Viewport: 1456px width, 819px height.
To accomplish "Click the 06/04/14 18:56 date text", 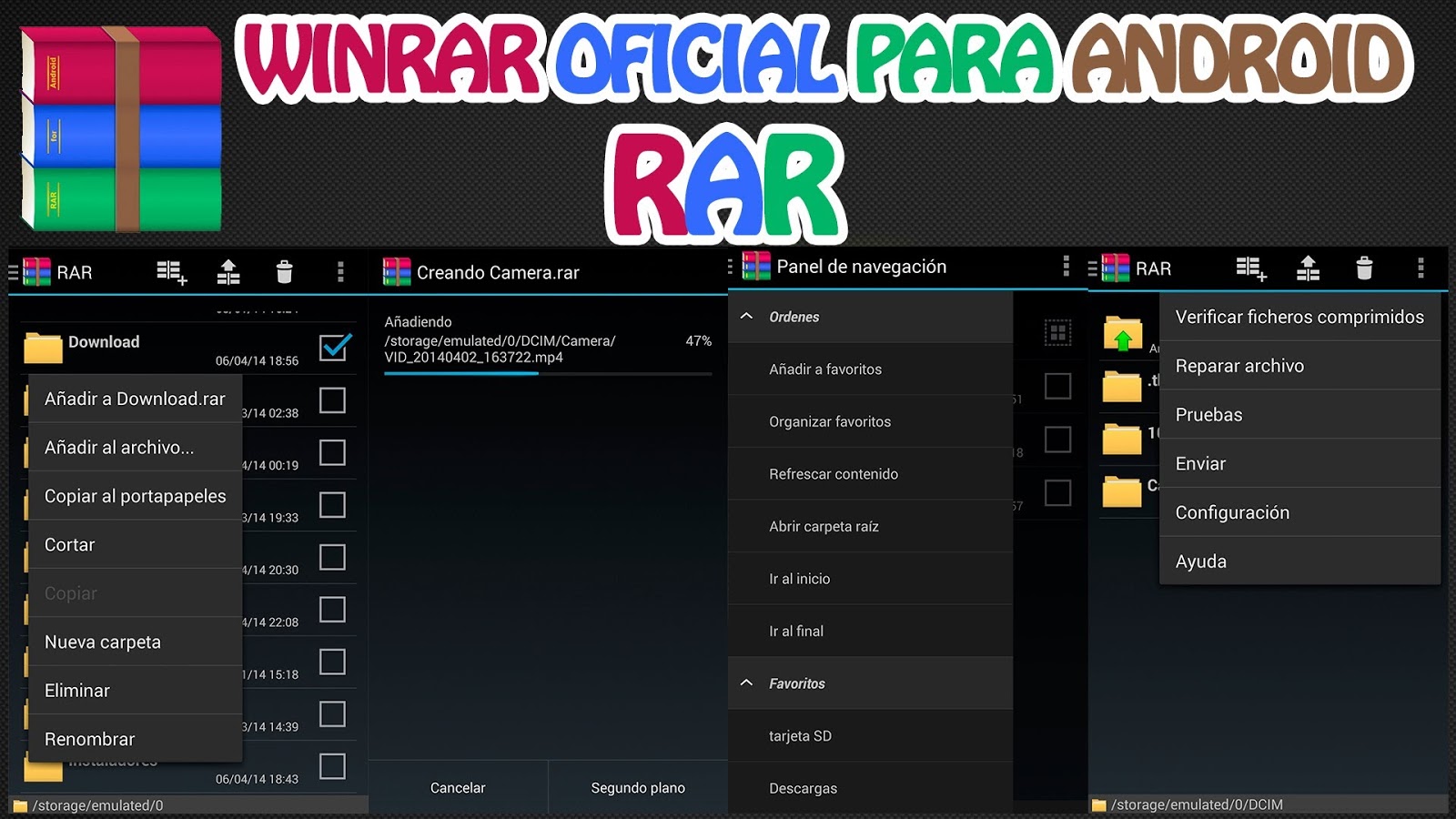I will 257,361.
